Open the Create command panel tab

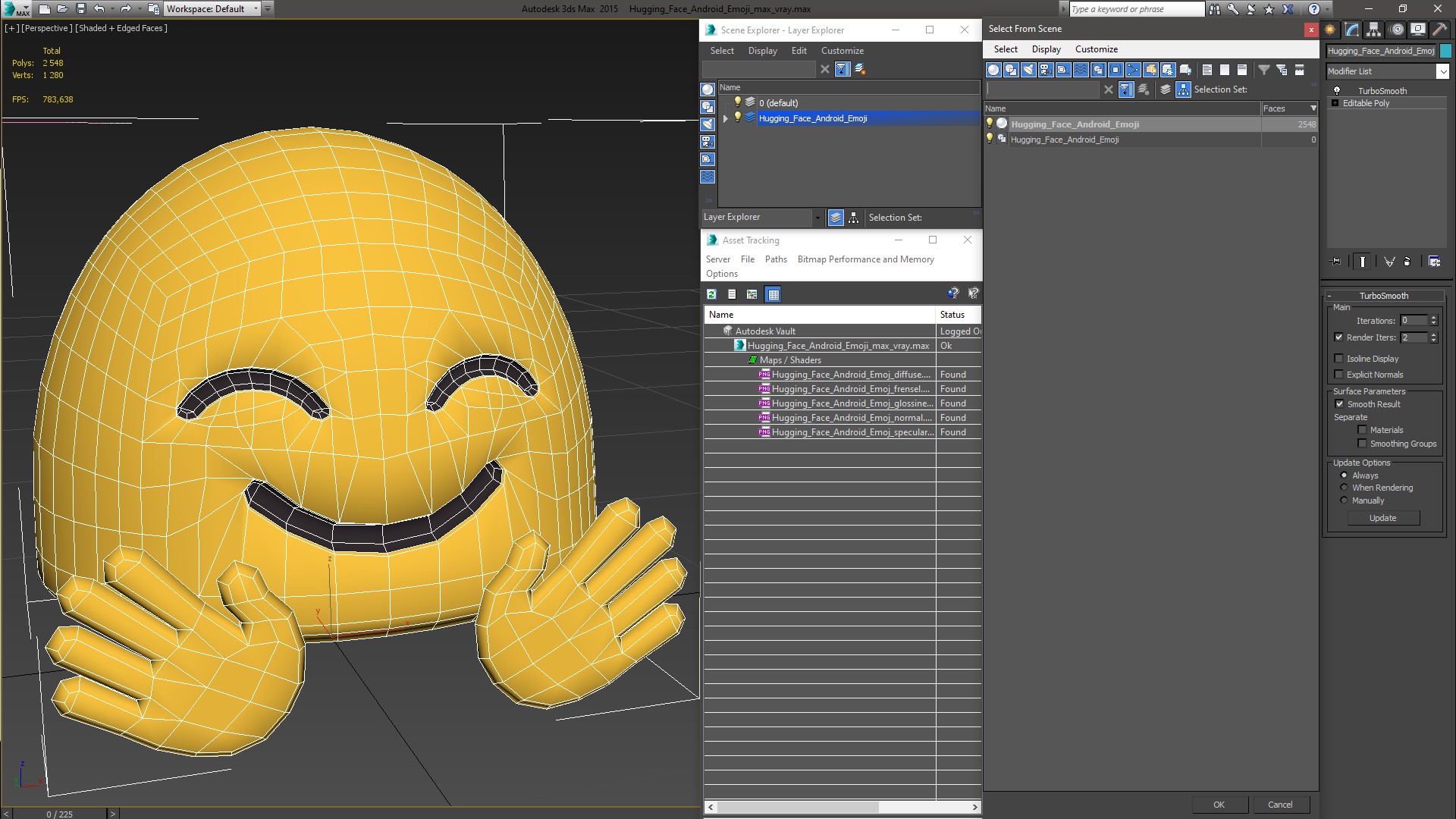point(1329,30)
